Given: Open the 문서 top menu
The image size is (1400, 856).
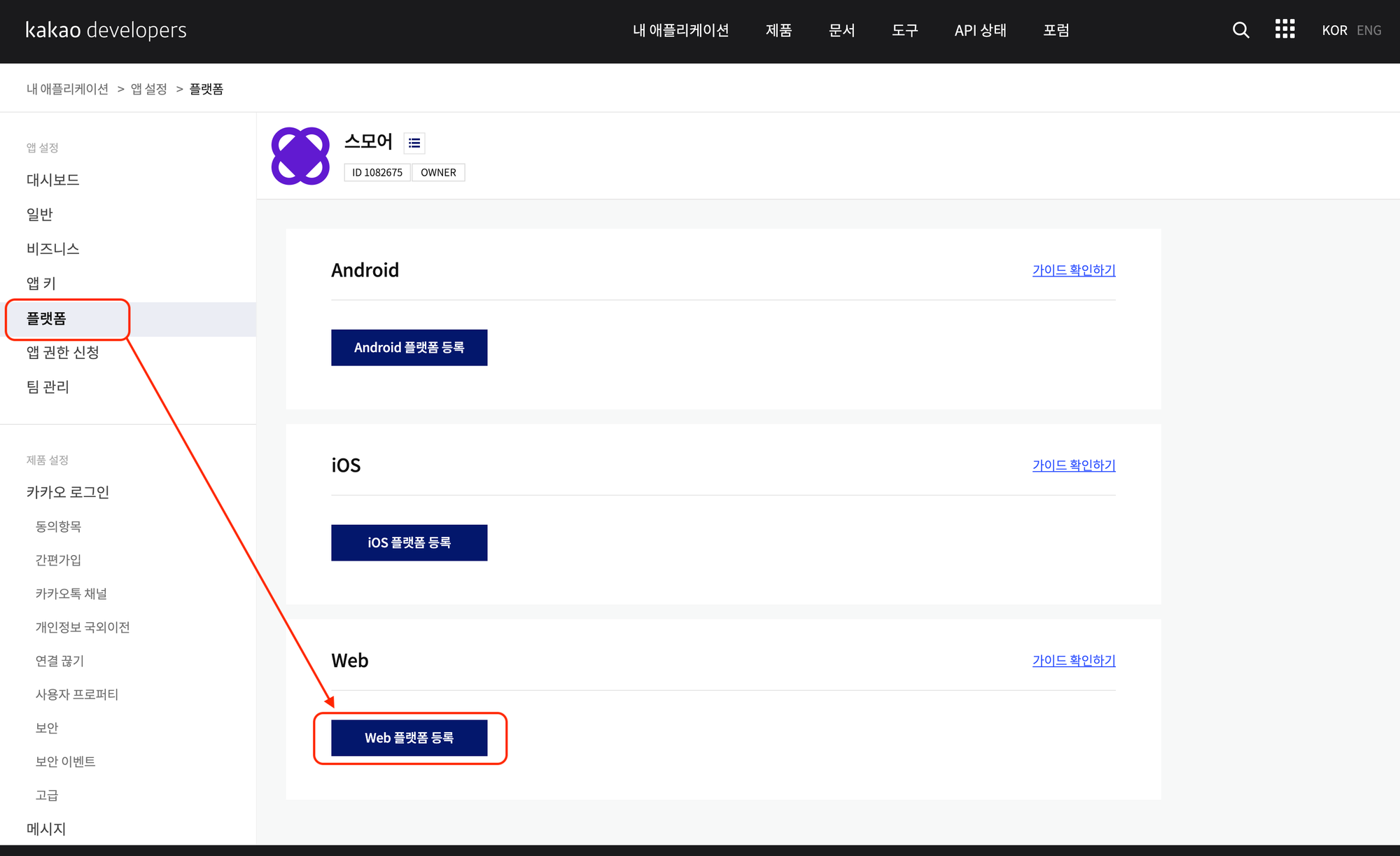Looking at the screenshot, I should coord(841,30).
